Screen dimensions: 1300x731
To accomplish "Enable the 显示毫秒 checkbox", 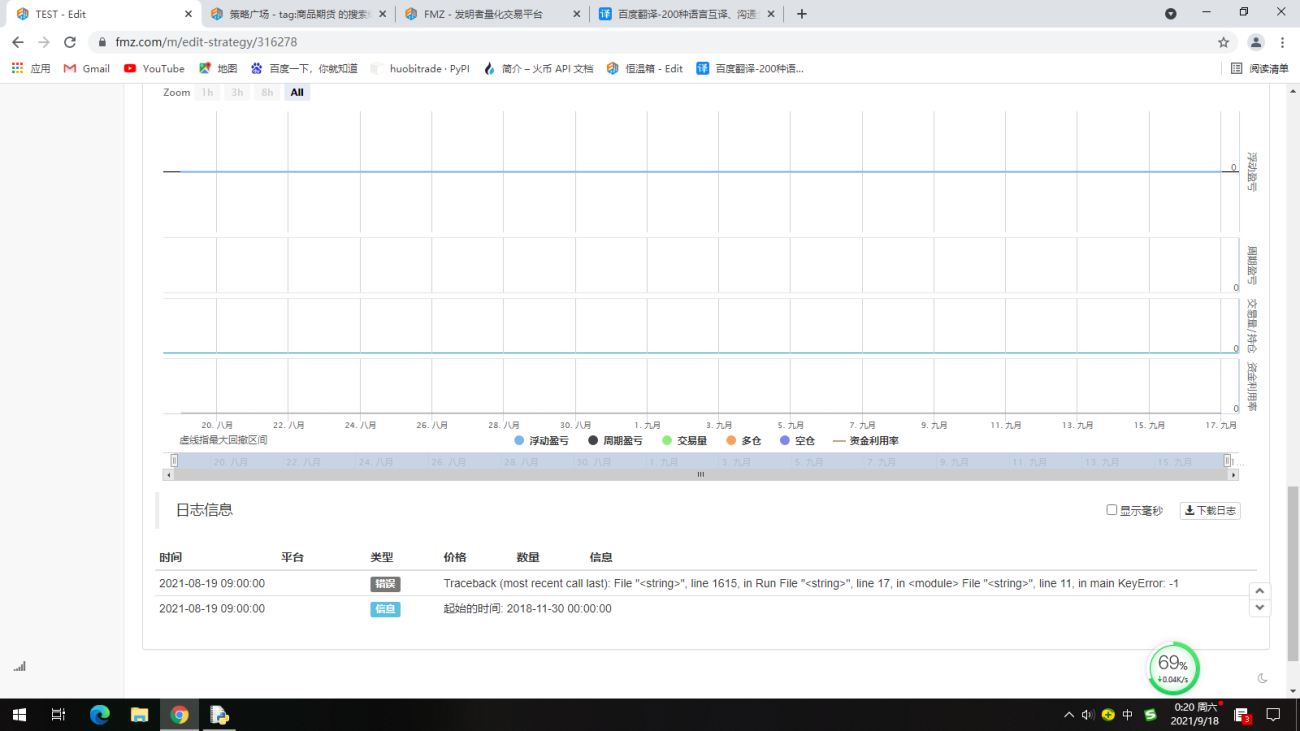I will (1111, 510).
